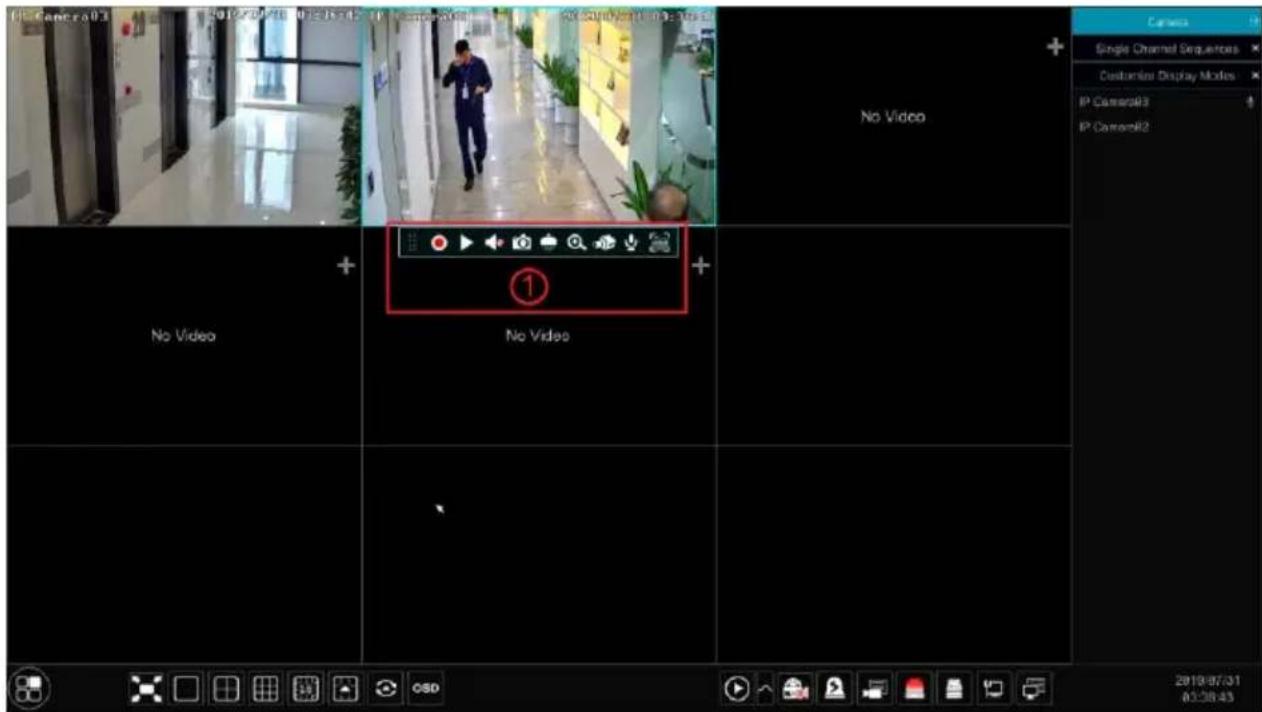Open playback with the circled play icon
This screenshot has height=712, width=1262.
click(737, 688)
